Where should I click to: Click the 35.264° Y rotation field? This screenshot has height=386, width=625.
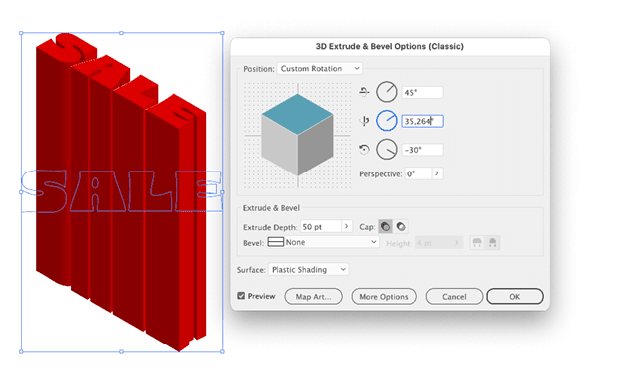422,121
